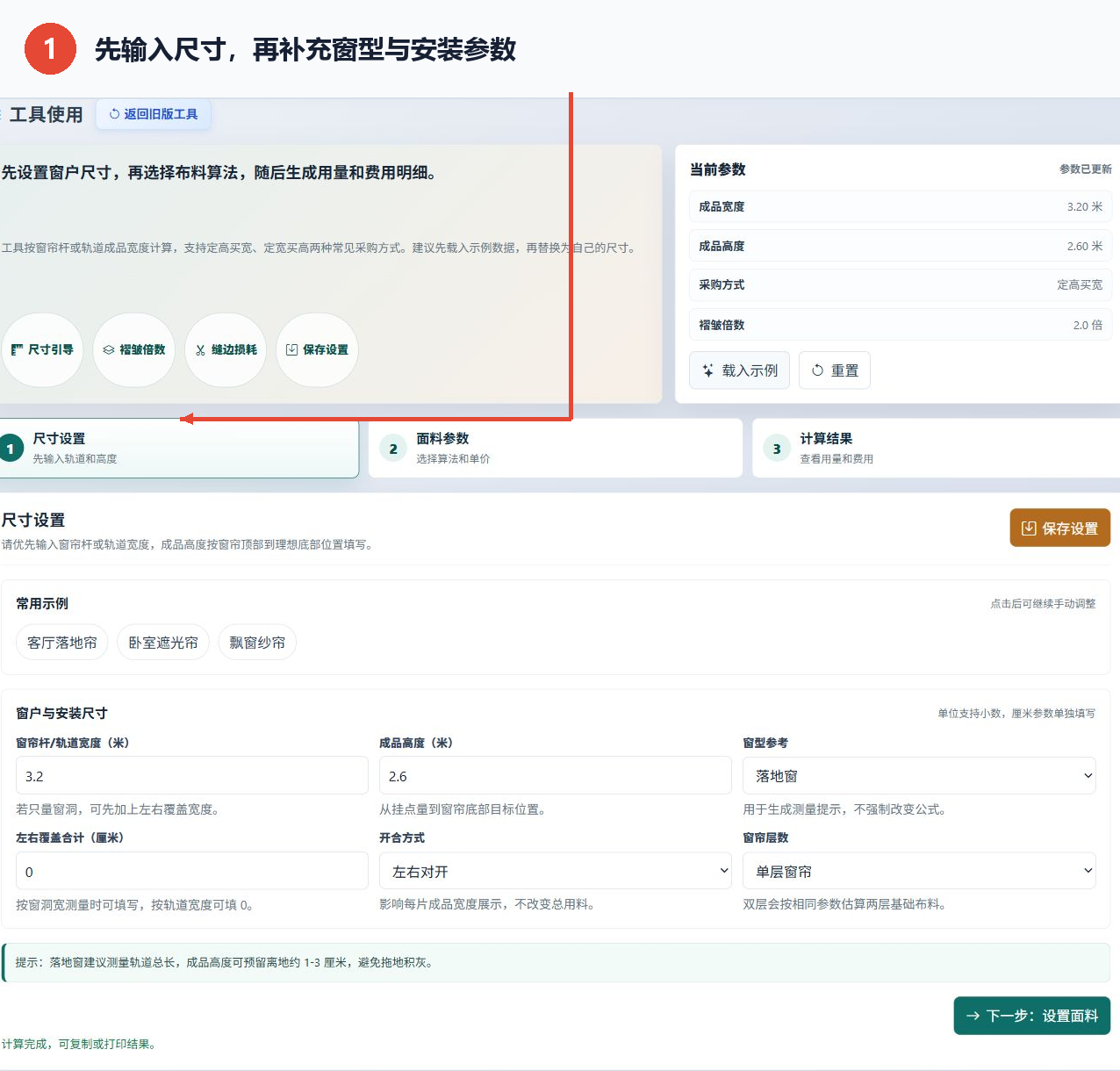Click the orange 保存设置 button
The width and height of the screenshot is (1120, 1071).
click(x=1060, y=528)
